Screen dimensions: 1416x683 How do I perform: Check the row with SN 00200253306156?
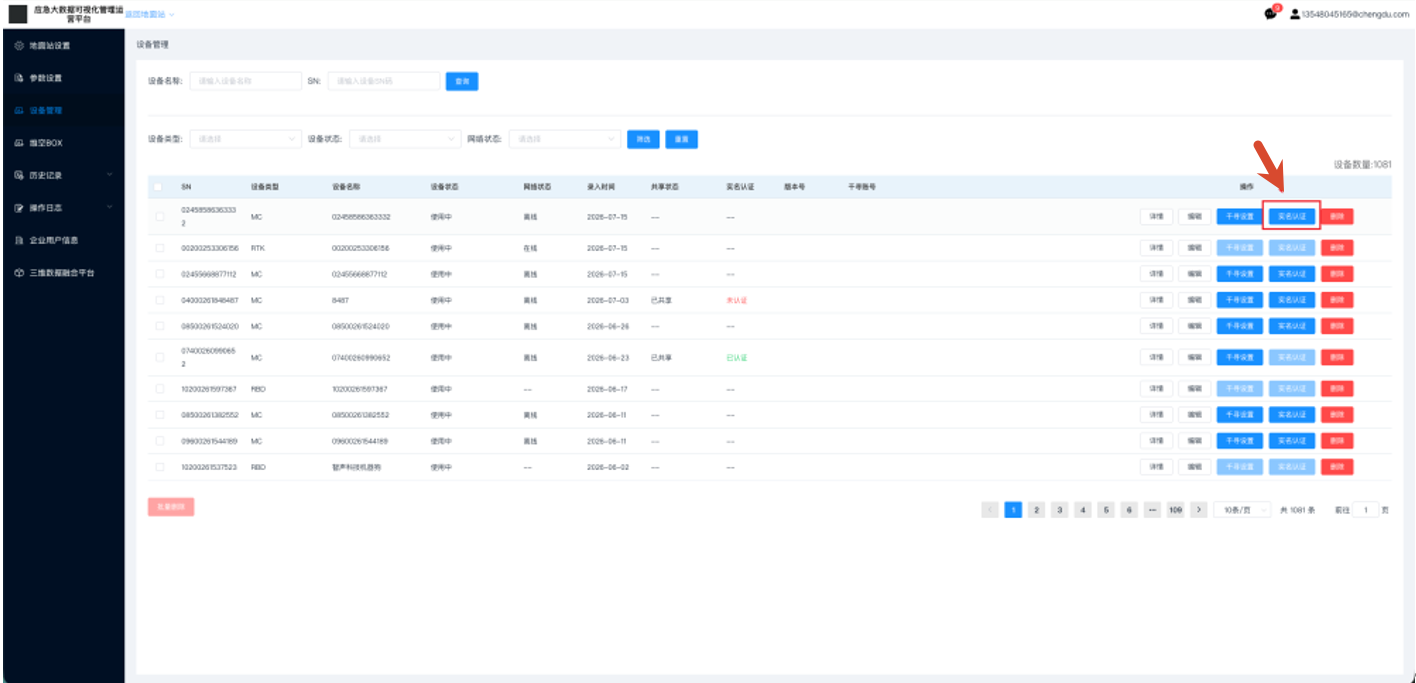[159, 248]
